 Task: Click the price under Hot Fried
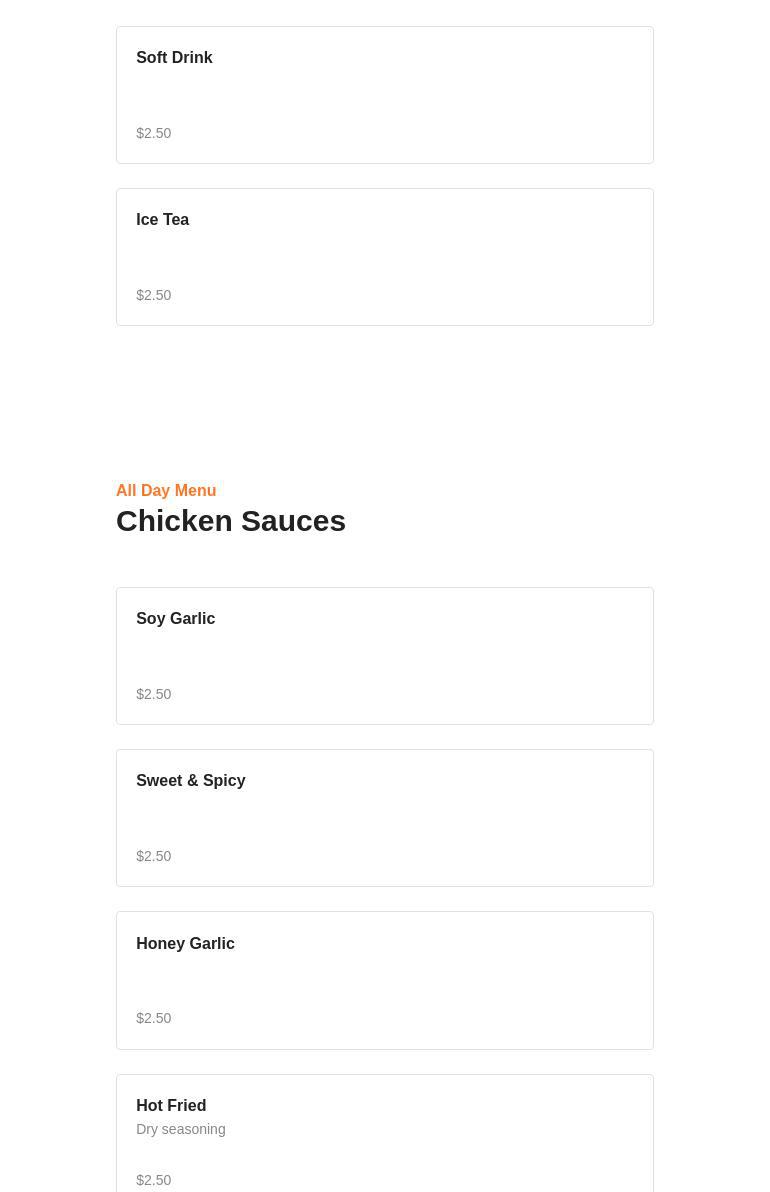(154, 1180)
